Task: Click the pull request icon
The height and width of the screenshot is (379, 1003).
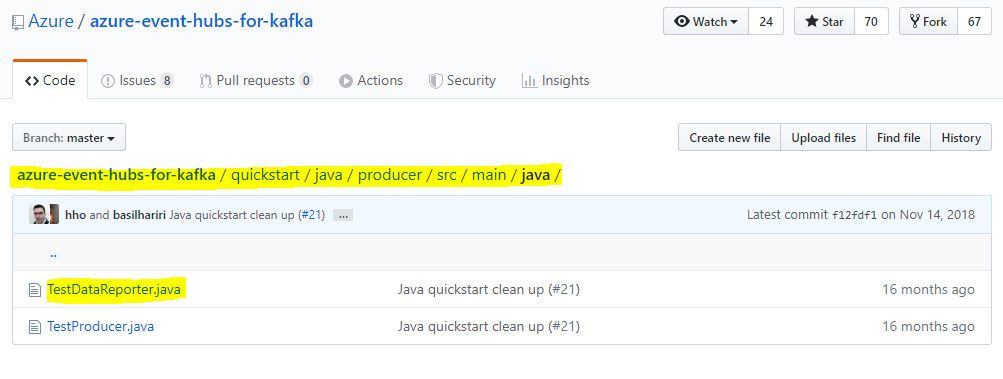Action: 205,81
